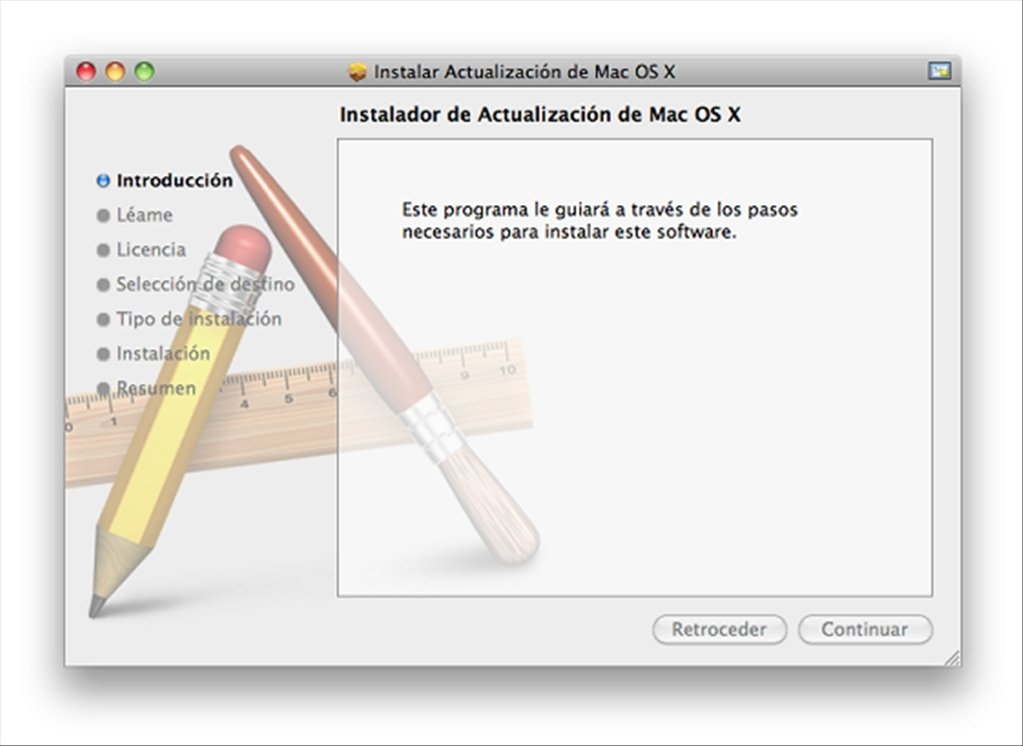
Task: Click the 'Este programa le guiará' intro text
Action: pyautogui.click(x=600, y=221)
